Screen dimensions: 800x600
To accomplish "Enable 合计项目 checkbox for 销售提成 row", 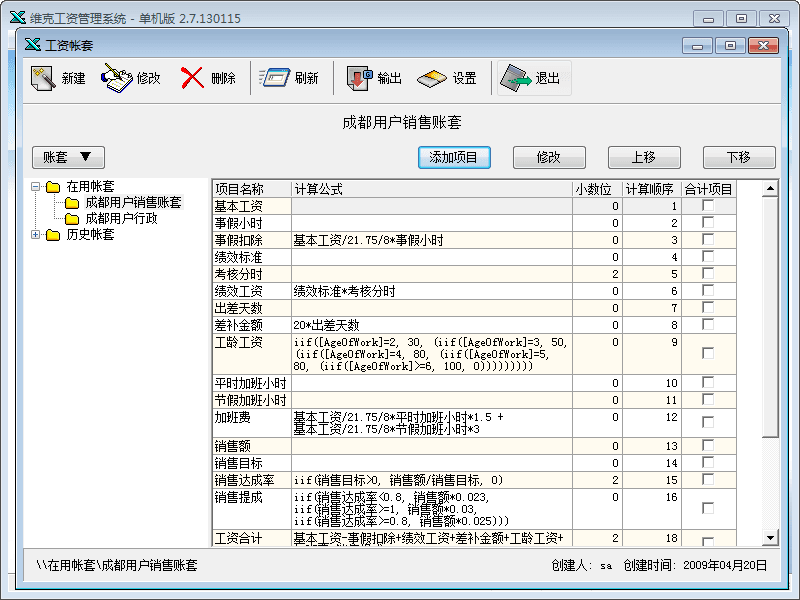I will coord(708,508).
